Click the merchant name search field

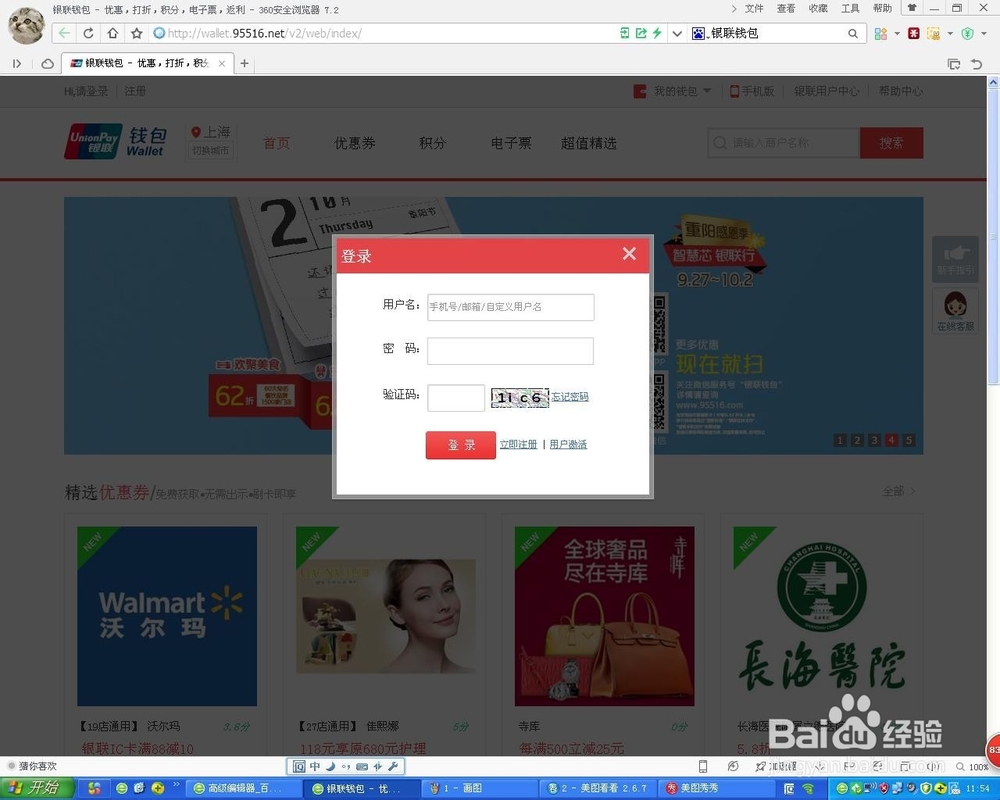pyautogui.click(x=784, y=143)
